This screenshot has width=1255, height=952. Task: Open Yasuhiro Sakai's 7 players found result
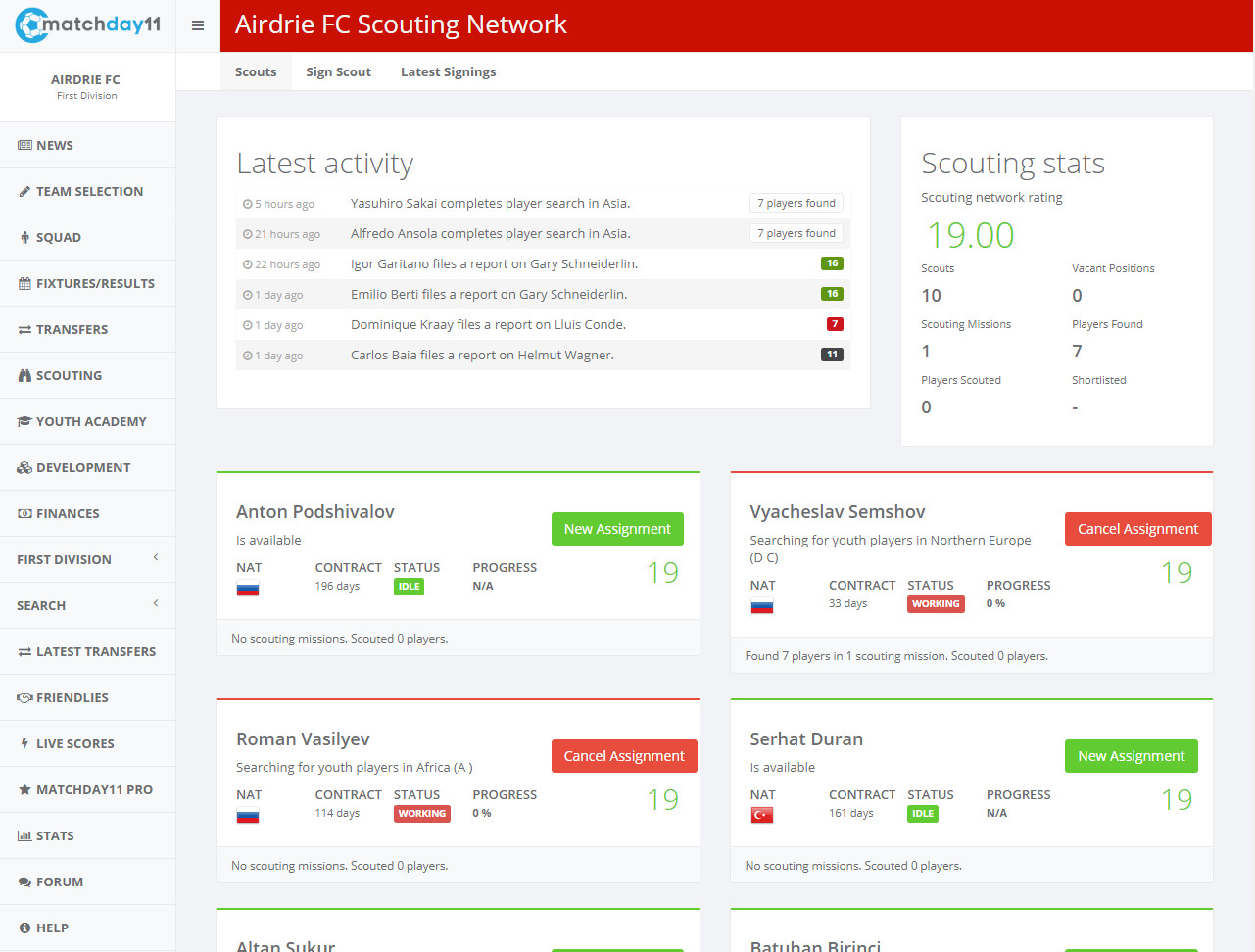pos(796,203)
